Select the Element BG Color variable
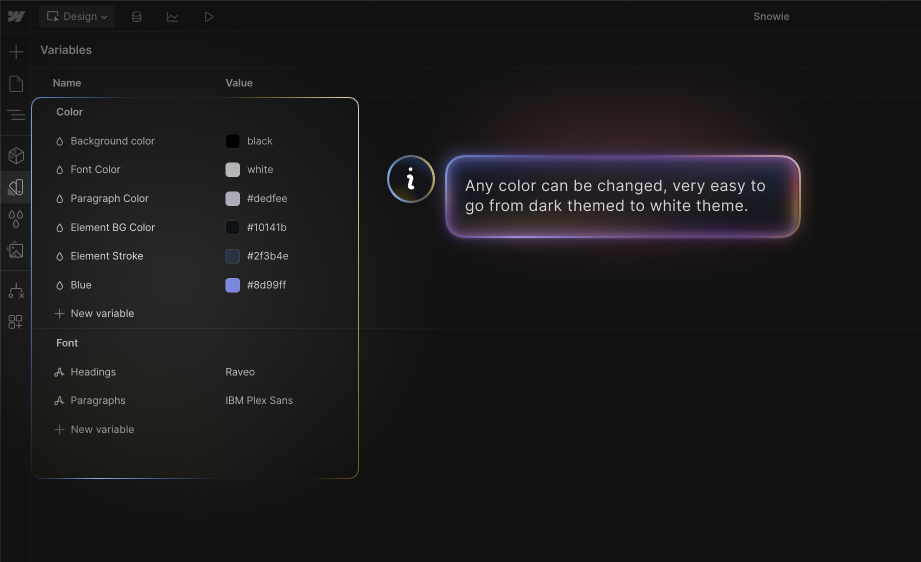The height and width of the screenshot is (562, 921). tap(113, 227)
